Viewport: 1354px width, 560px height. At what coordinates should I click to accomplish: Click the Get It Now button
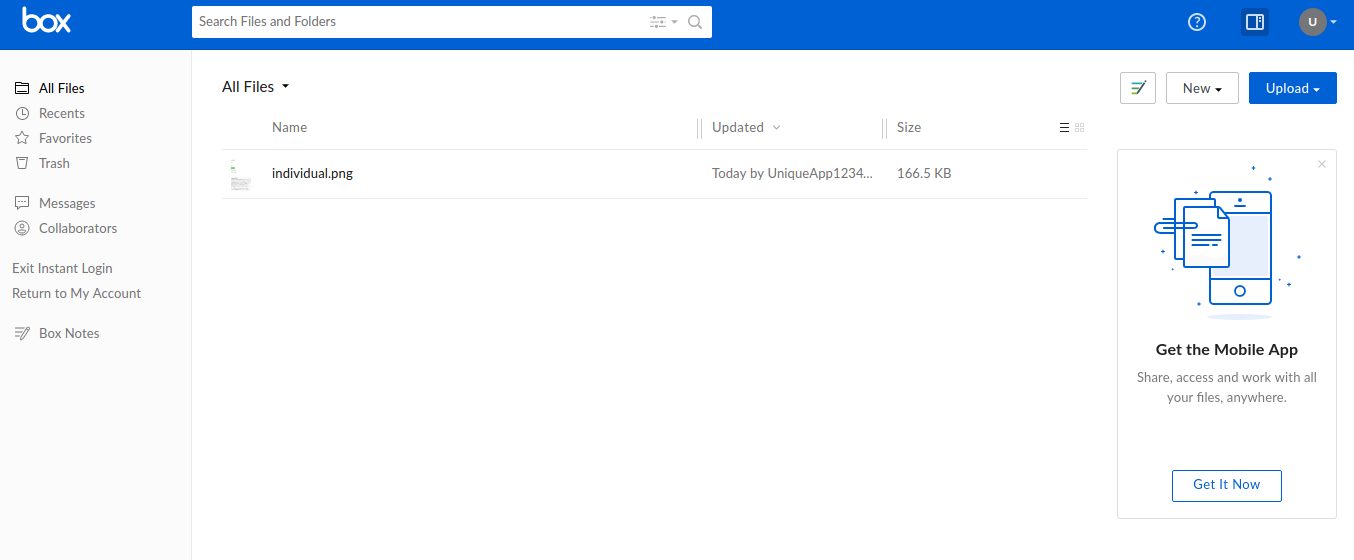[1226, 485]
